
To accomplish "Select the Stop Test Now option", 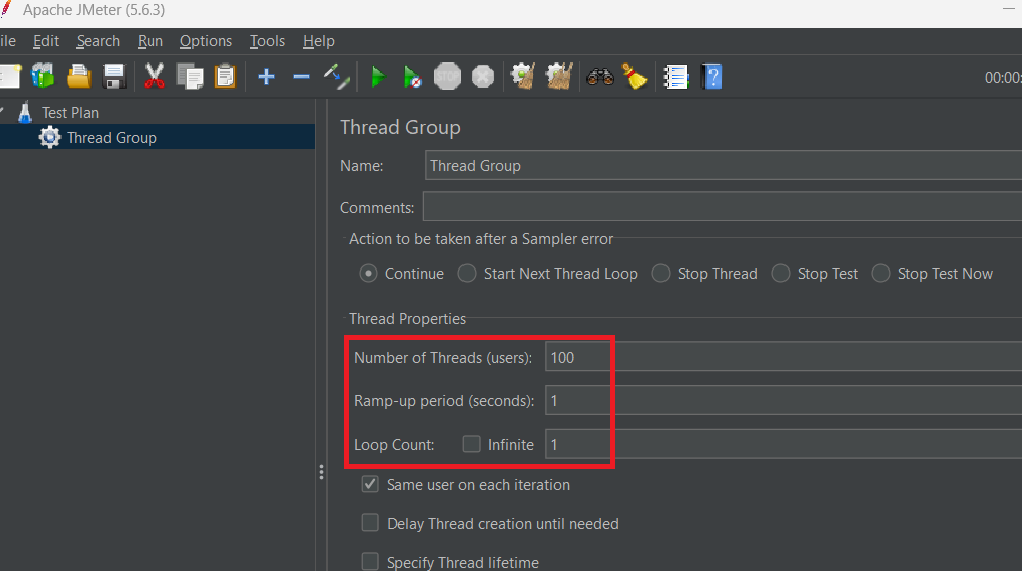I will [x=881, y=274].
